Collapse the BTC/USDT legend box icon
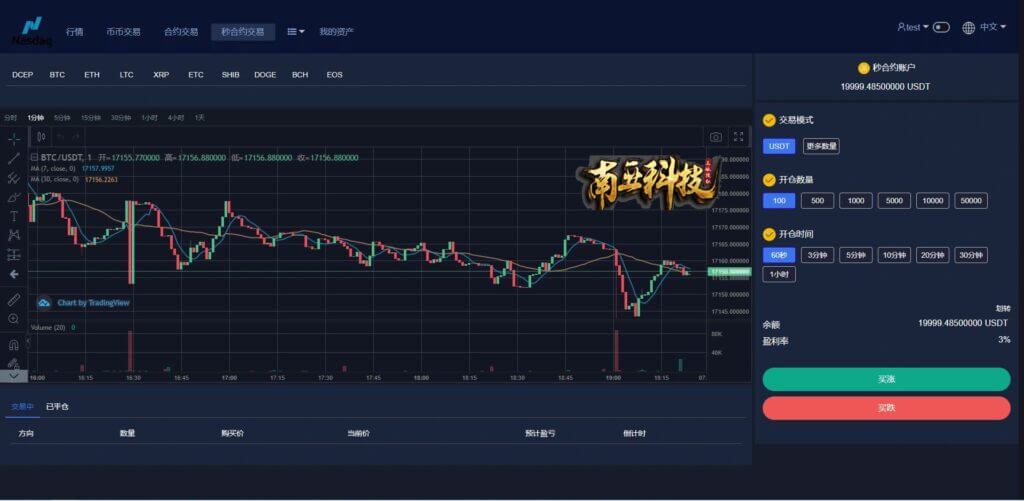 [x=35, y=157]
